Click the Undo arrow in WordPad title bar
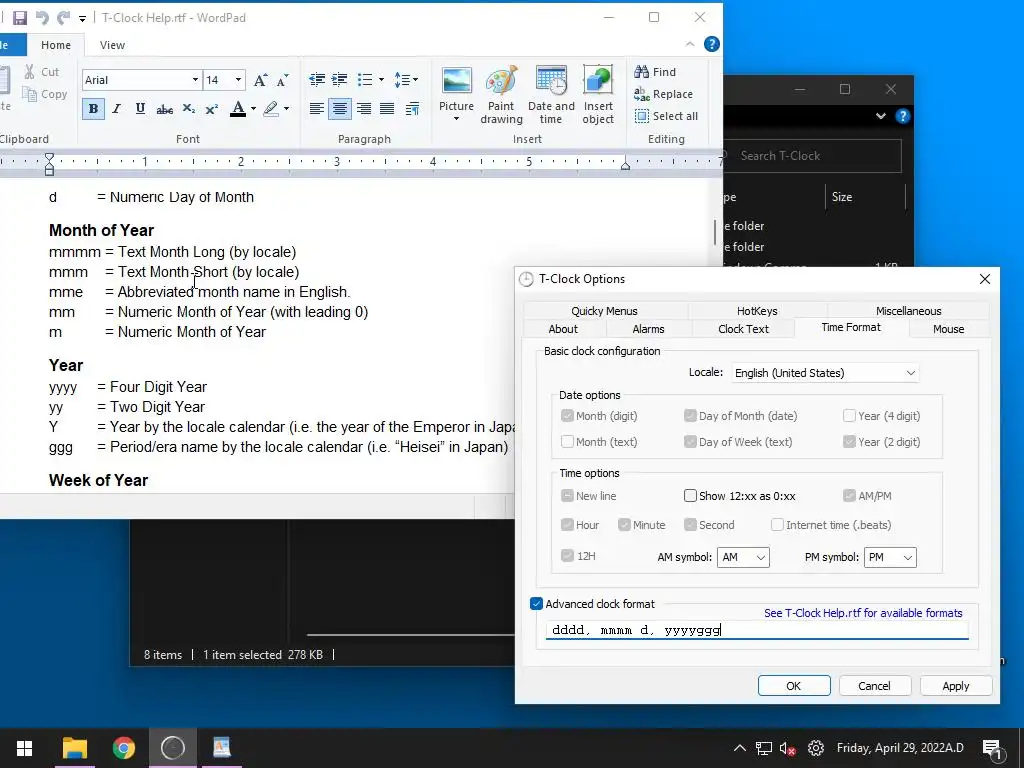This screenshot has width=1024, height=768. 42,18
